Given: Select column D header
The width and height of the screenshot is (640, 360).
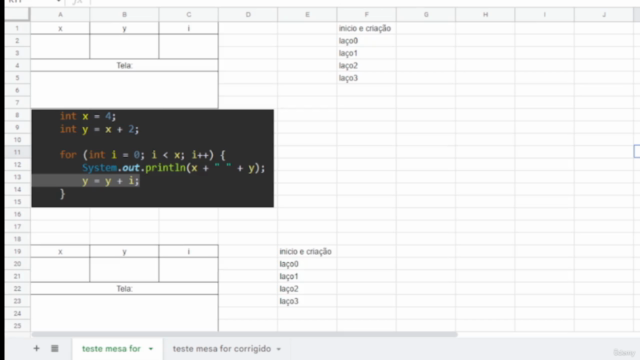Looking at the screenshot, I should point(248,15).
